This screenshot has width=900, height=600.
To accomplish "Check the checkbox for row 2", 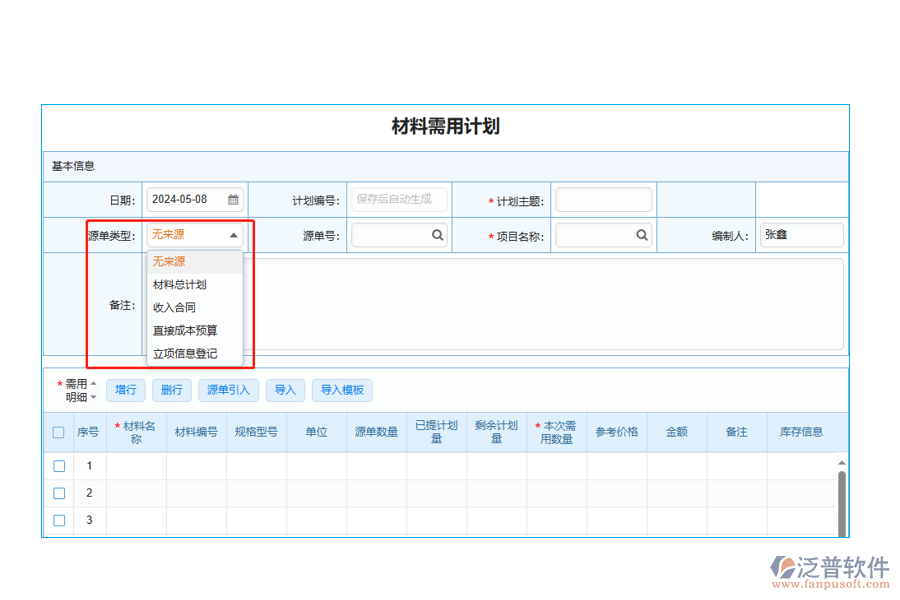I will pyautogui.click(x=58, y=493).
